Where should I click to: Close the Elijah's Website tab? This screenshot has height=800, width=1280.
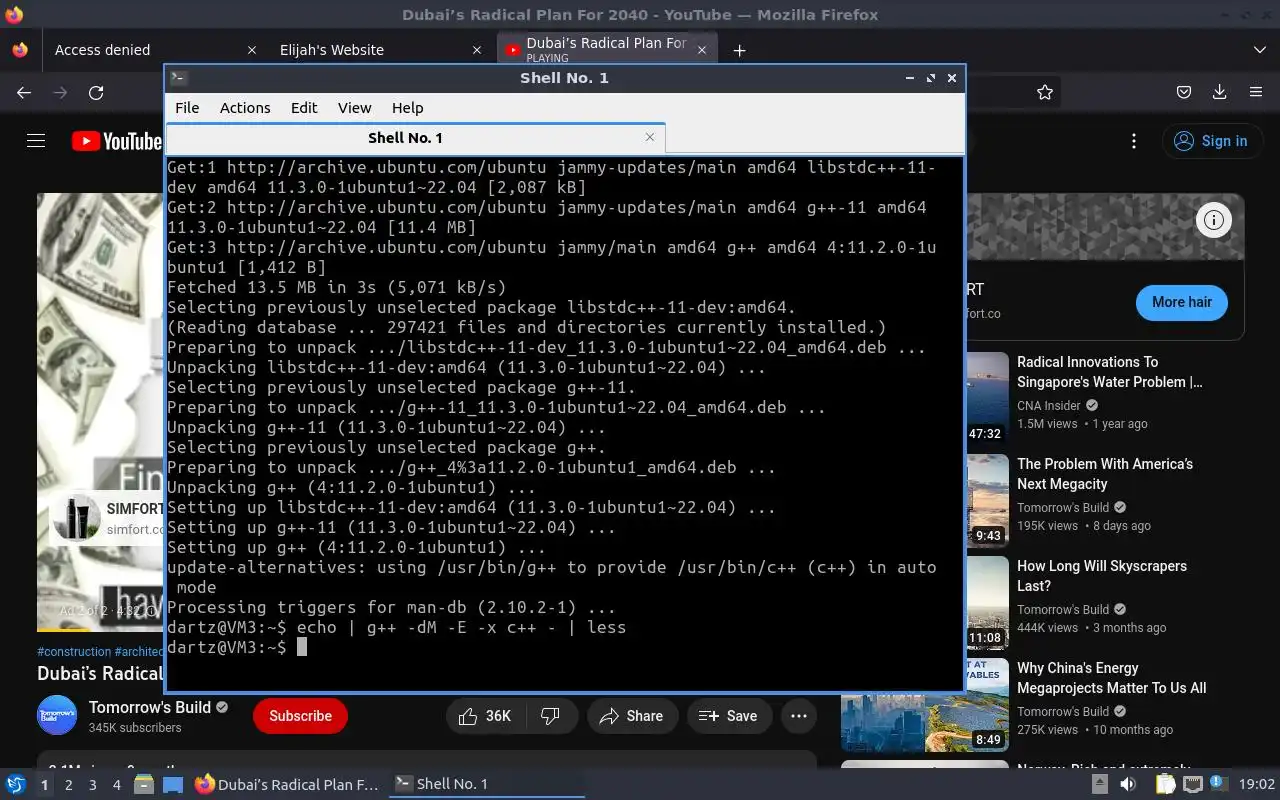tap(475, 50)
